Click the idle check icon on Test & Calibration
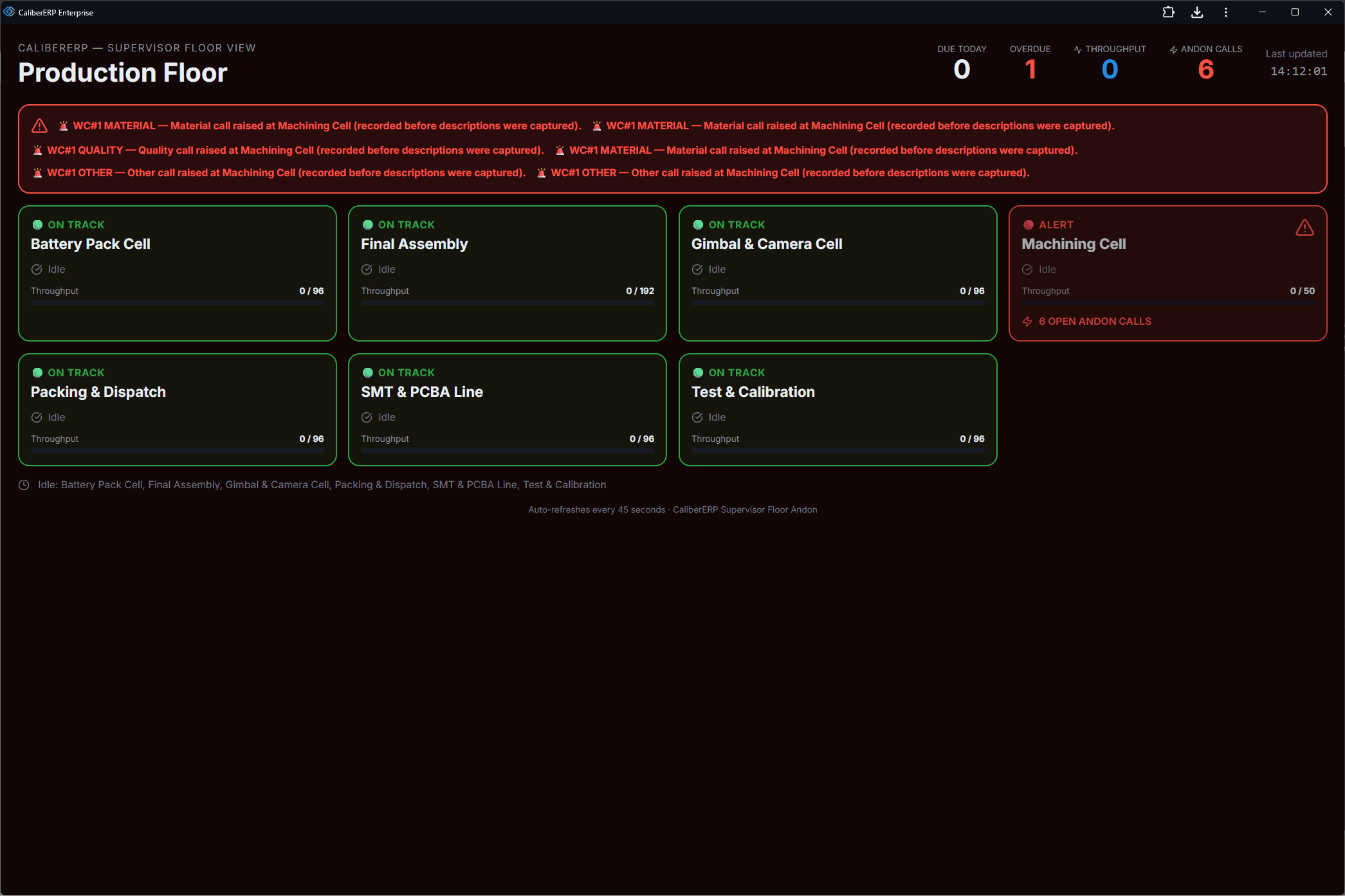Viewport: 1345px width, 896px height. [x=697, y=417]
